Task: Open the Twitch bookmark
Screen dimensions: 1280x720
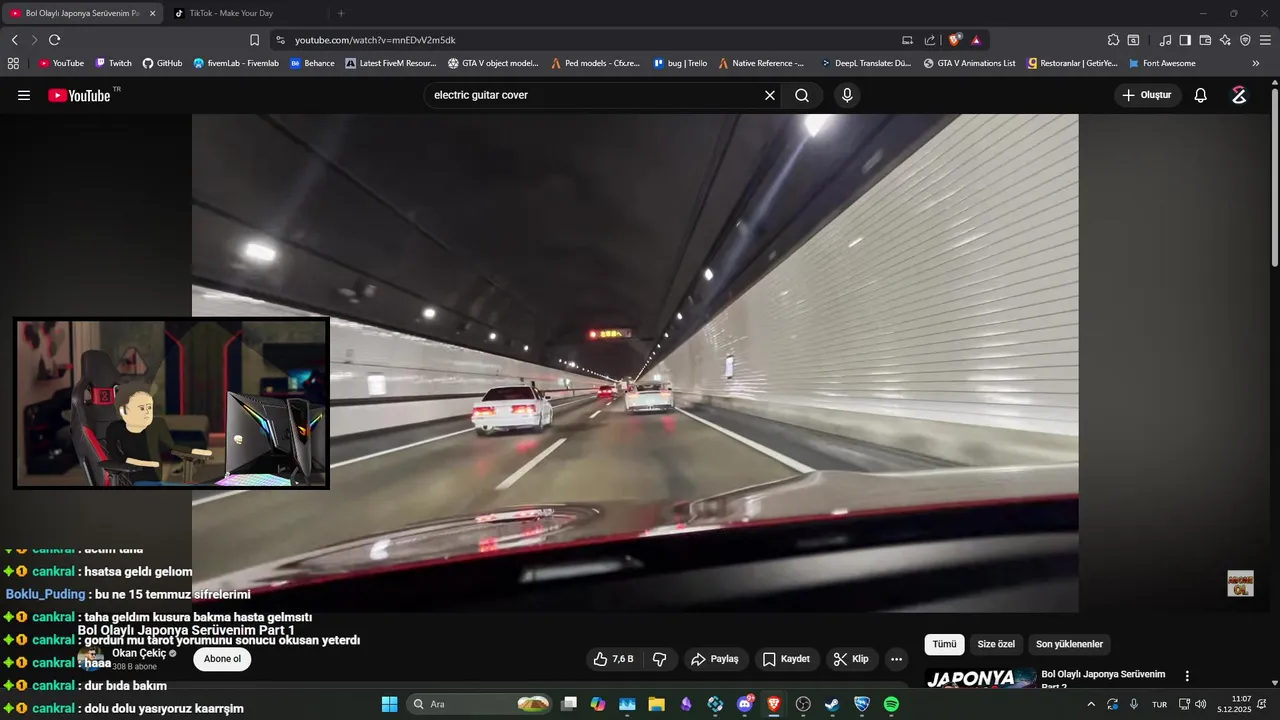Action: [113, 63]
